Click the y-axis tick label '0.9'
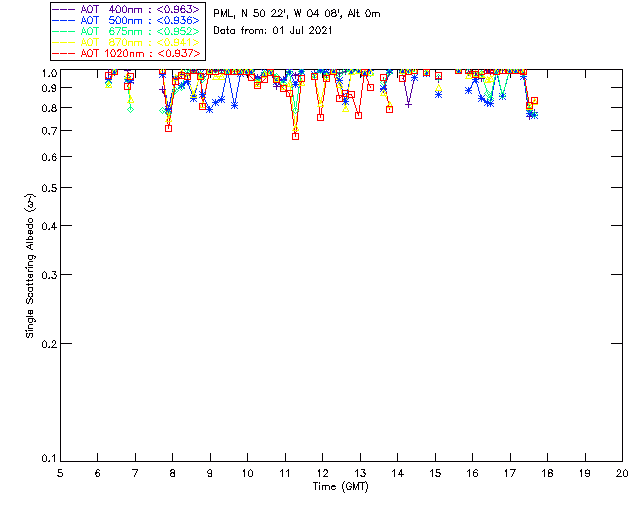640x512 pixels. (x=49, y=88)
